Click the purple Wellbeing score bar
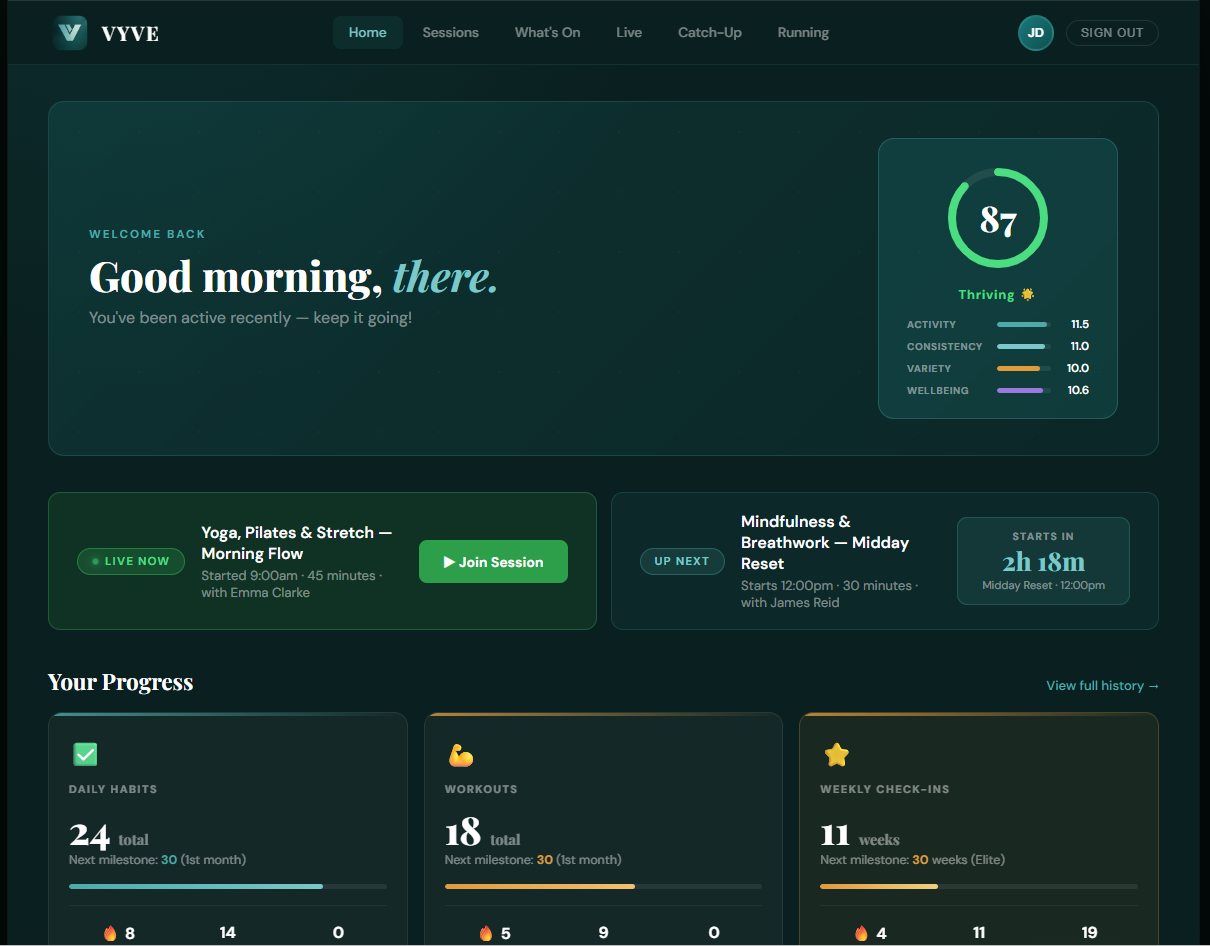 [x=1023, y=391]
